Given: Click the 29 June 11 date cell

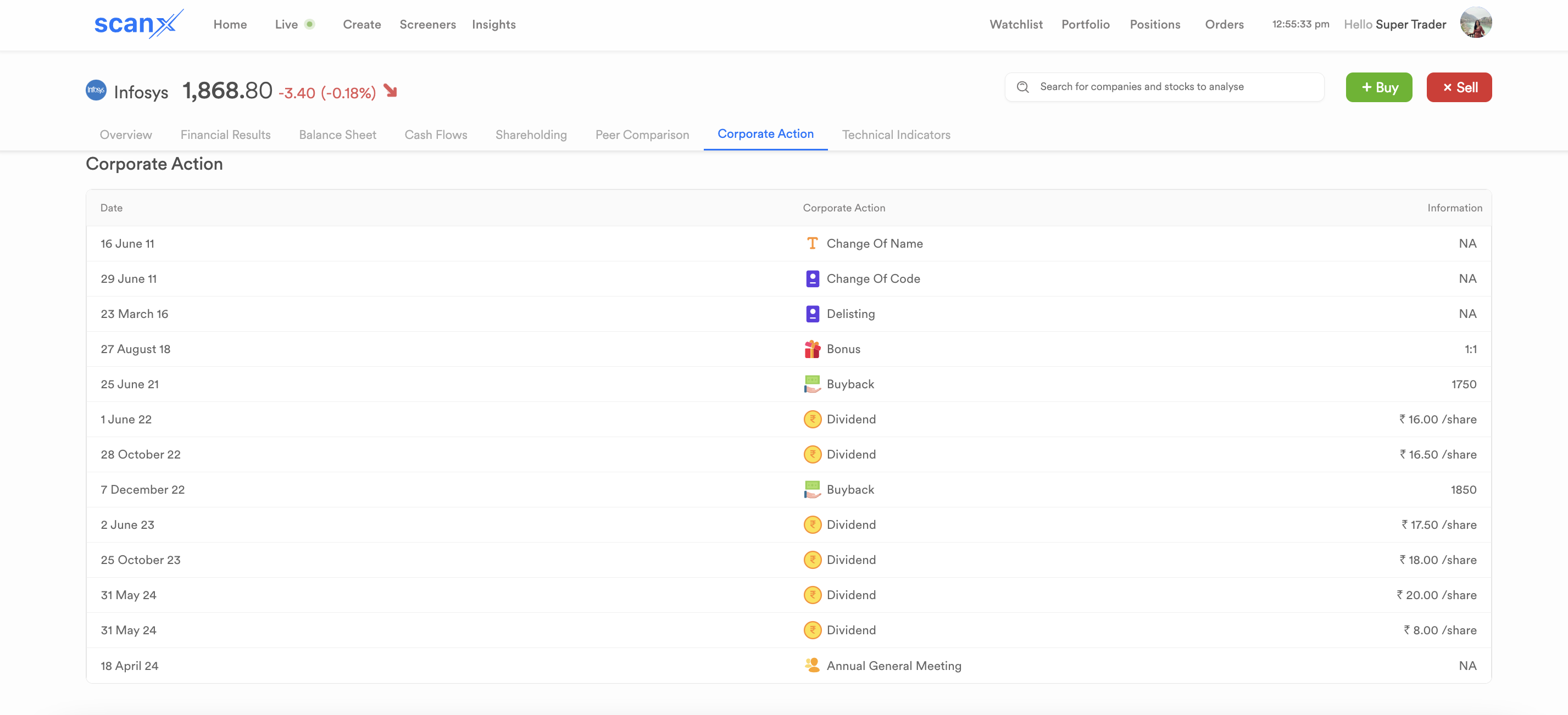Looking at the screenshot, I should (129, 279).
